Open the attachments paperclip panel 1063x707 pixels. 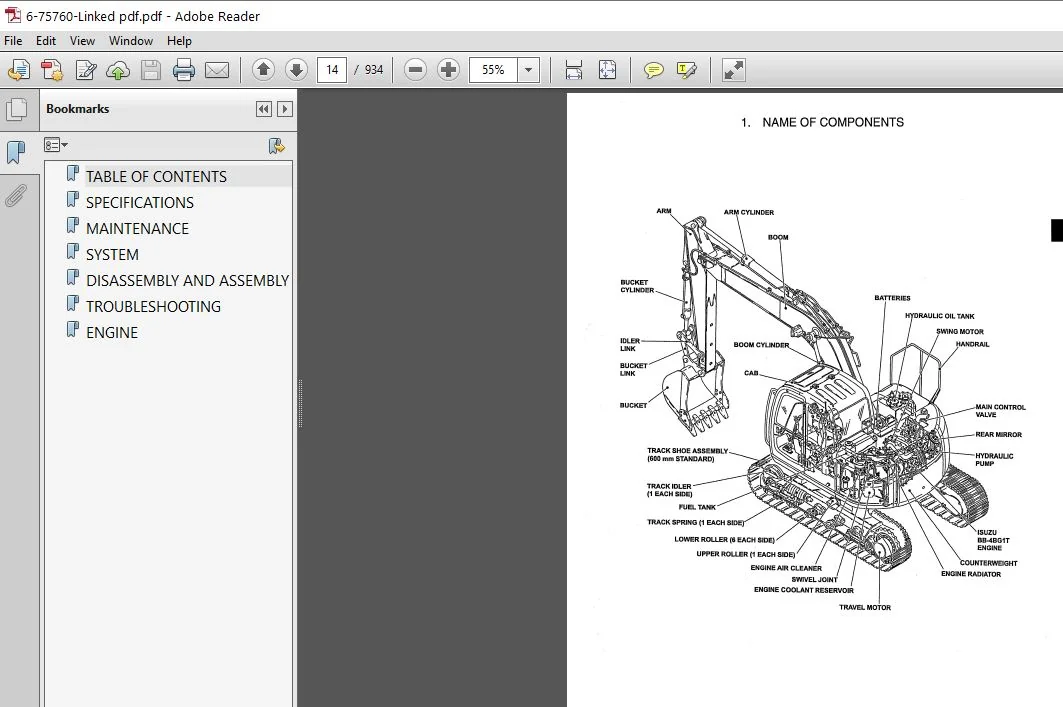coord(16,195)
